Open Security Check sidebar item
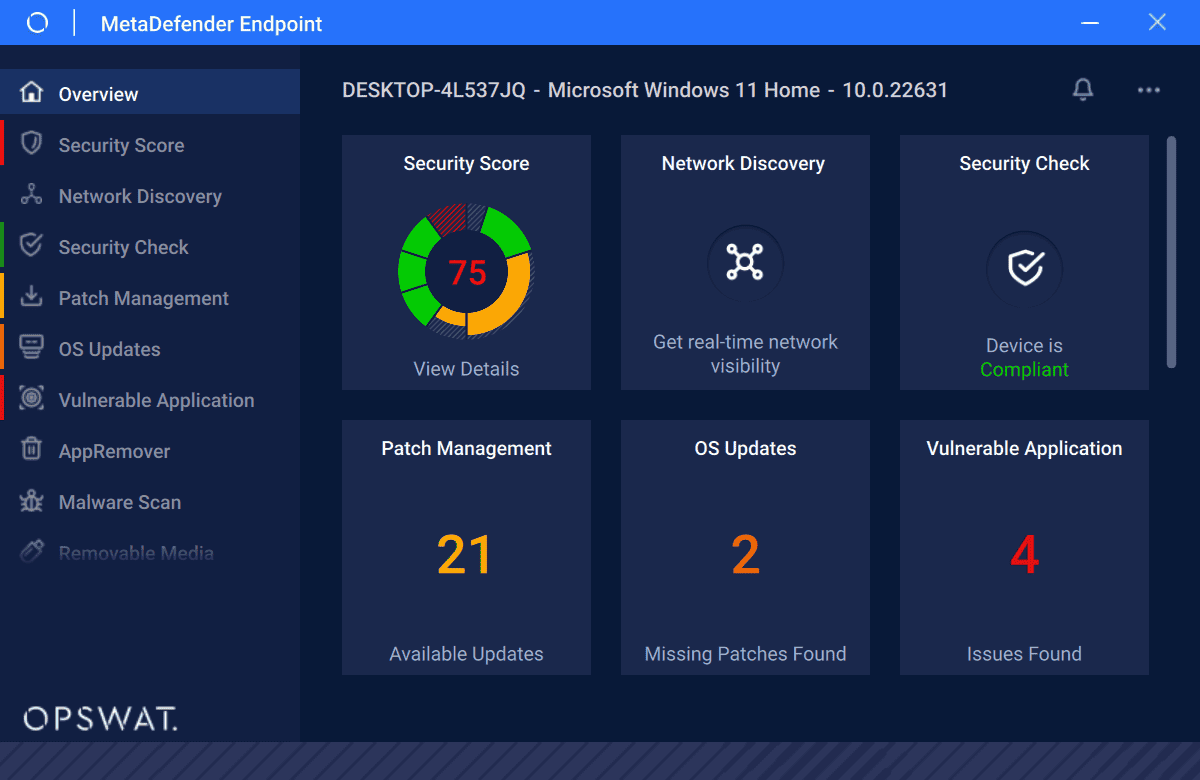 click(x=150, y=246)
